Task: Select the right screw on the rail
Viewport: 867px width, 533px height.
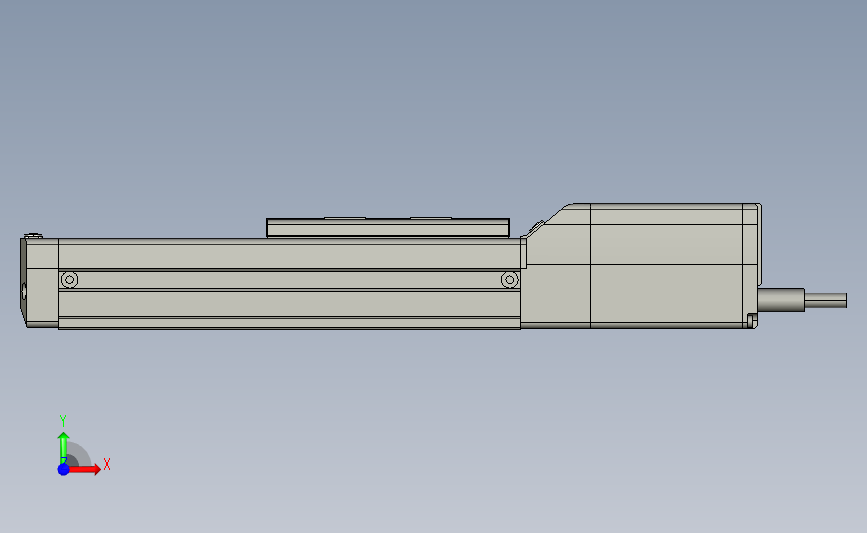Action: pos(510,280)
